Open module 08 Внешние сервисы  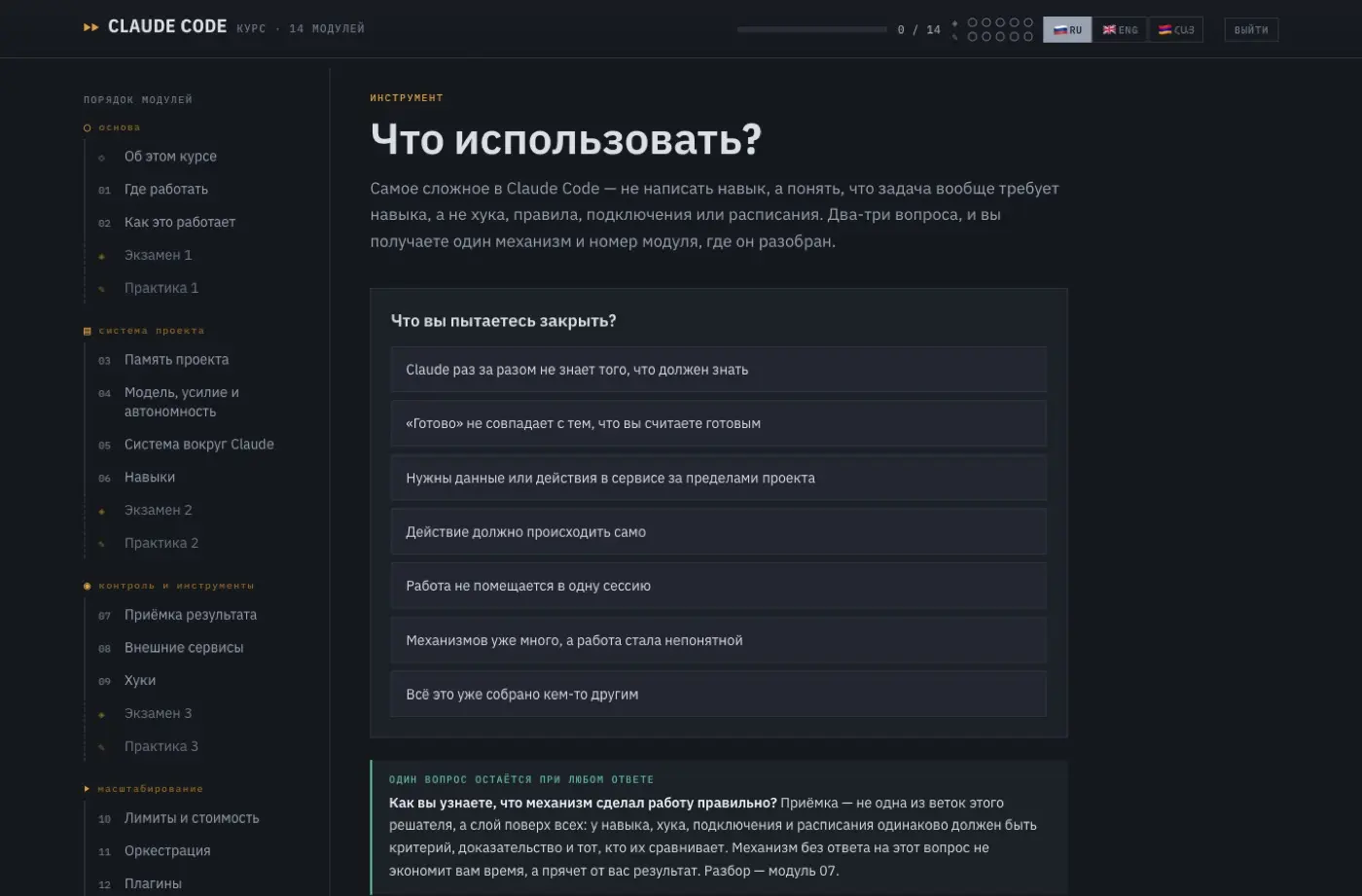(184, 648)
